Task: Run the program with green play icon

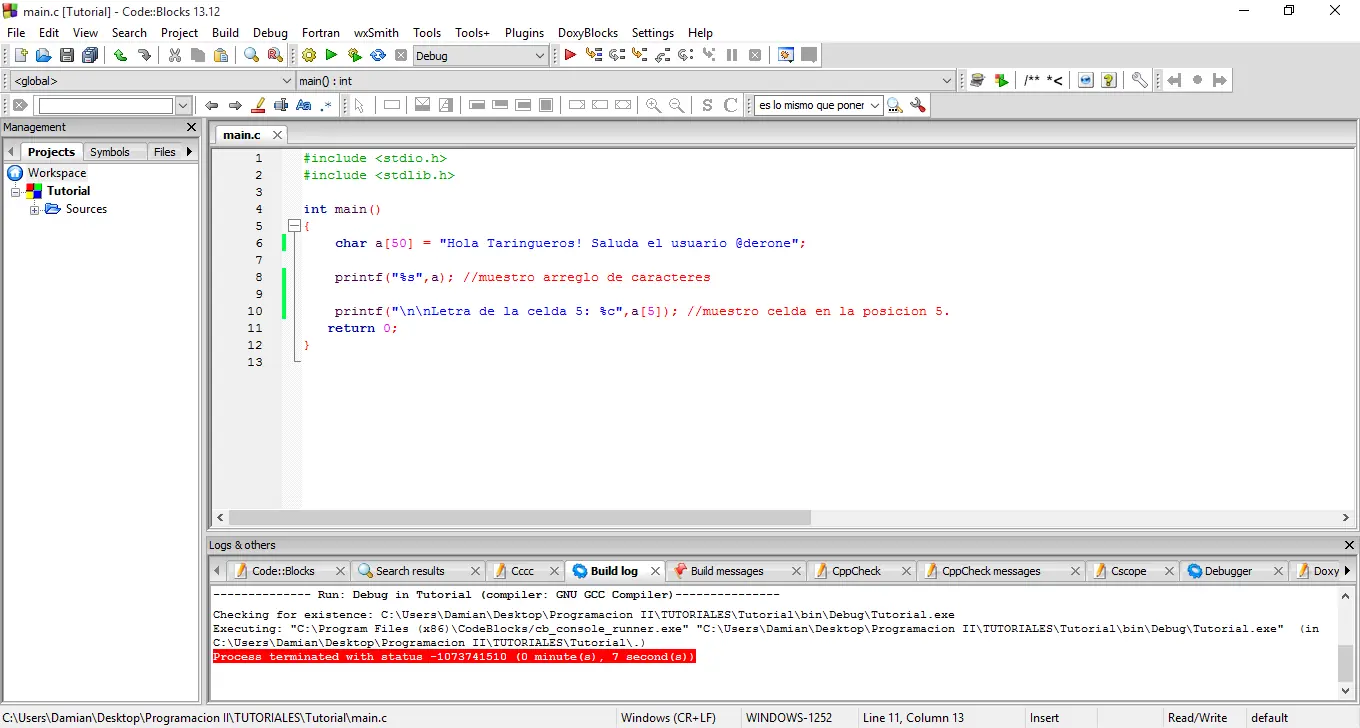Action: (331, 56)
